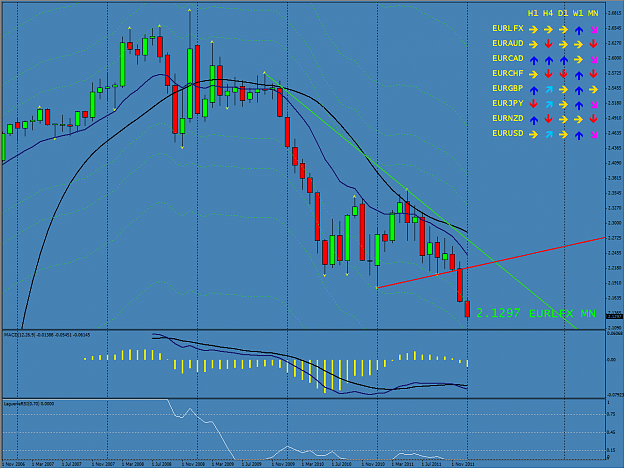The width and height of the screenshot is (625, 469).
Task: Click the EURJPY pair label
Action: click(508, 103)
